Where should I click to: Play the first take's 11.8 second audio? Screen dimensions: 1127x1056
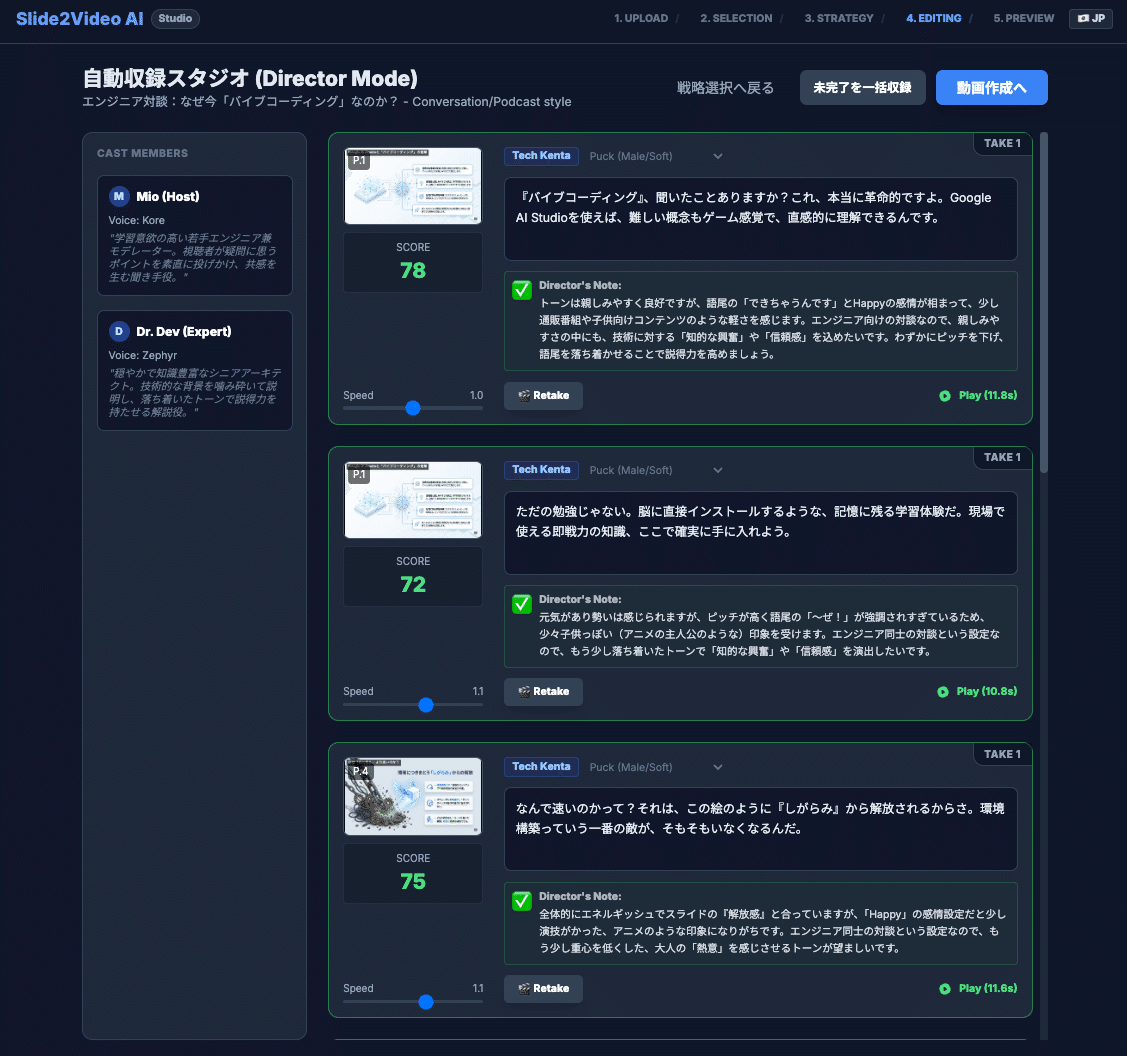[x=976, y=395]
